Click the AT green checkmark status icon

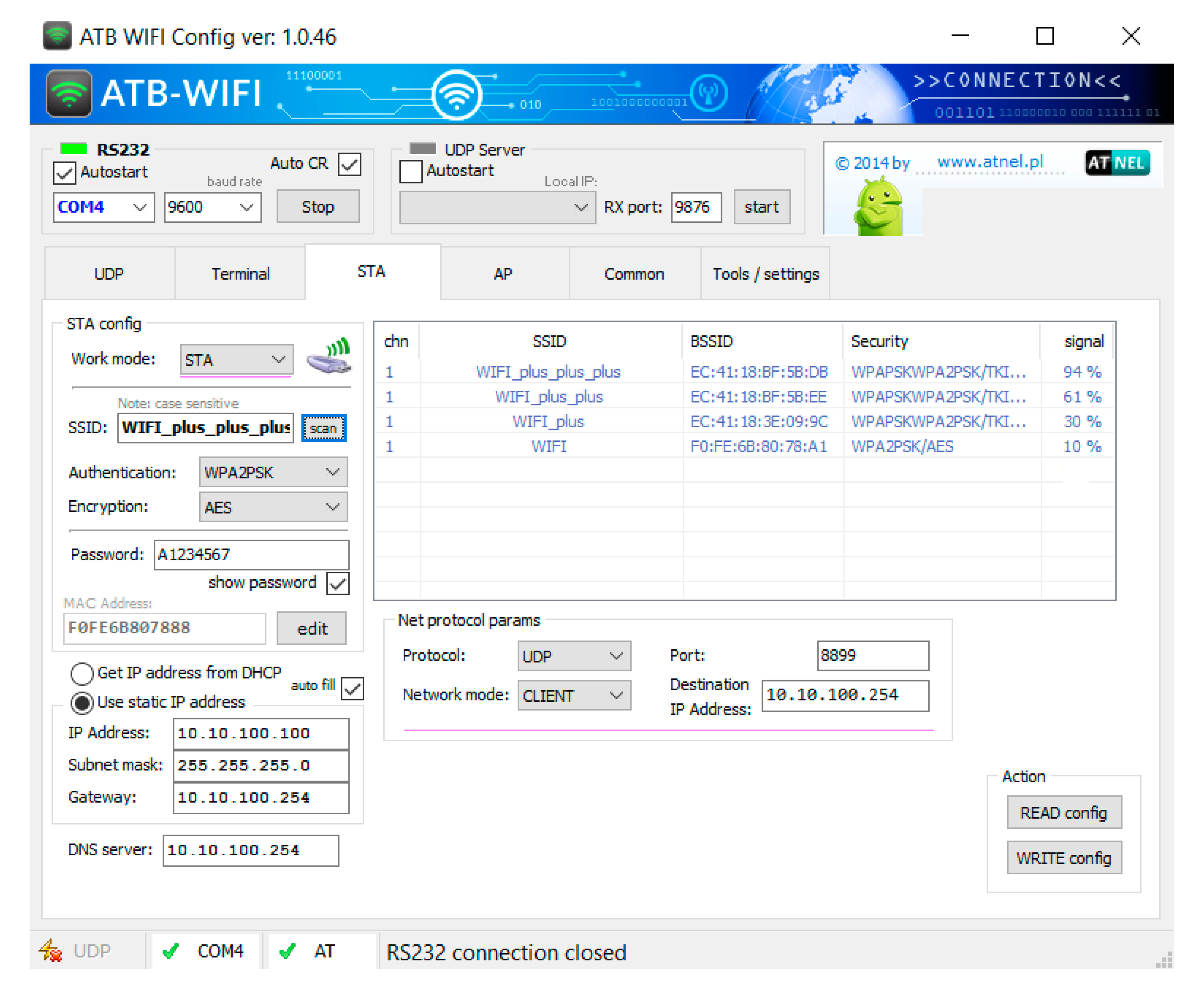(287, 951)
